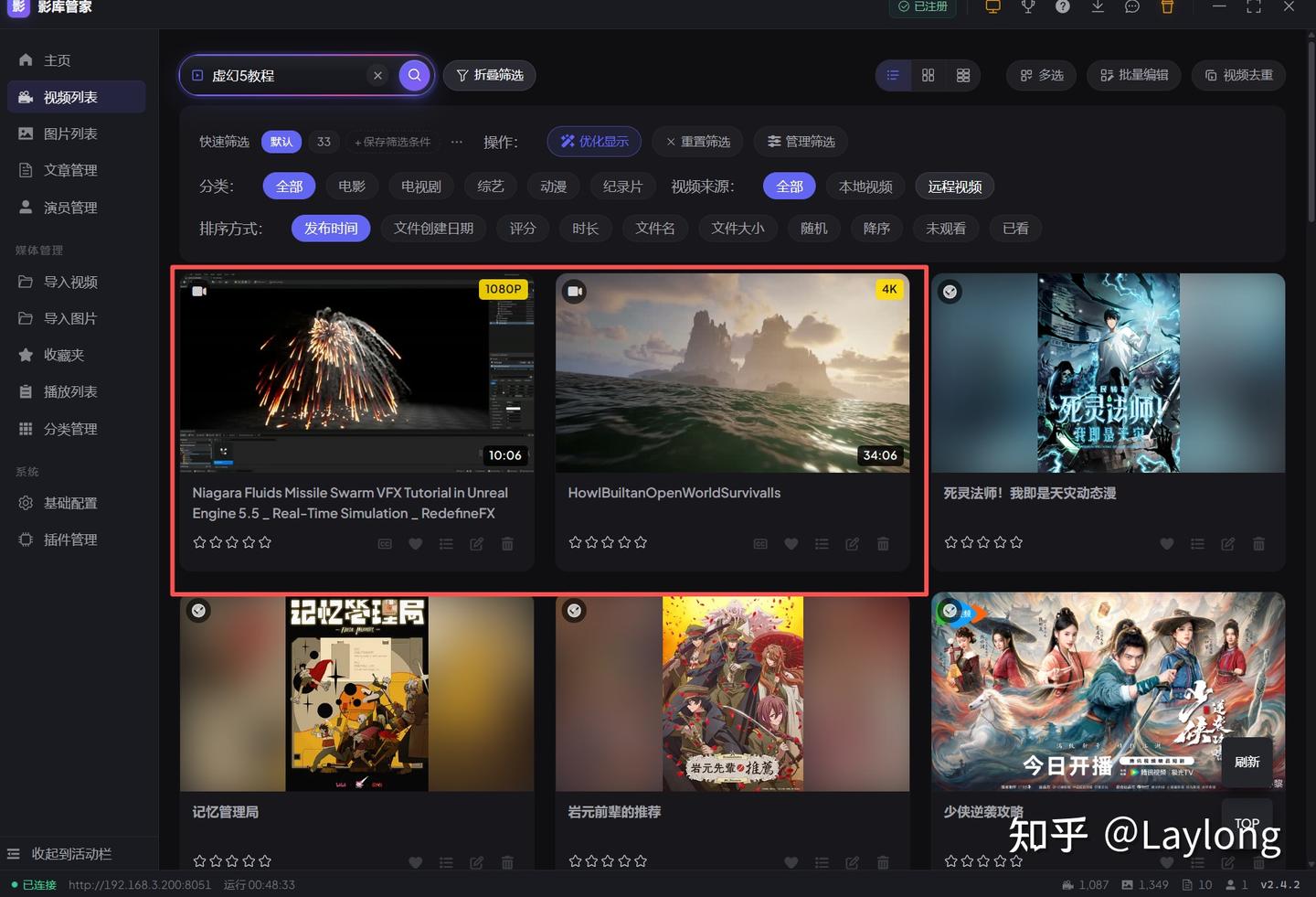
Task: Filter source by 远程视频
Action: click(x=955, y=187)
